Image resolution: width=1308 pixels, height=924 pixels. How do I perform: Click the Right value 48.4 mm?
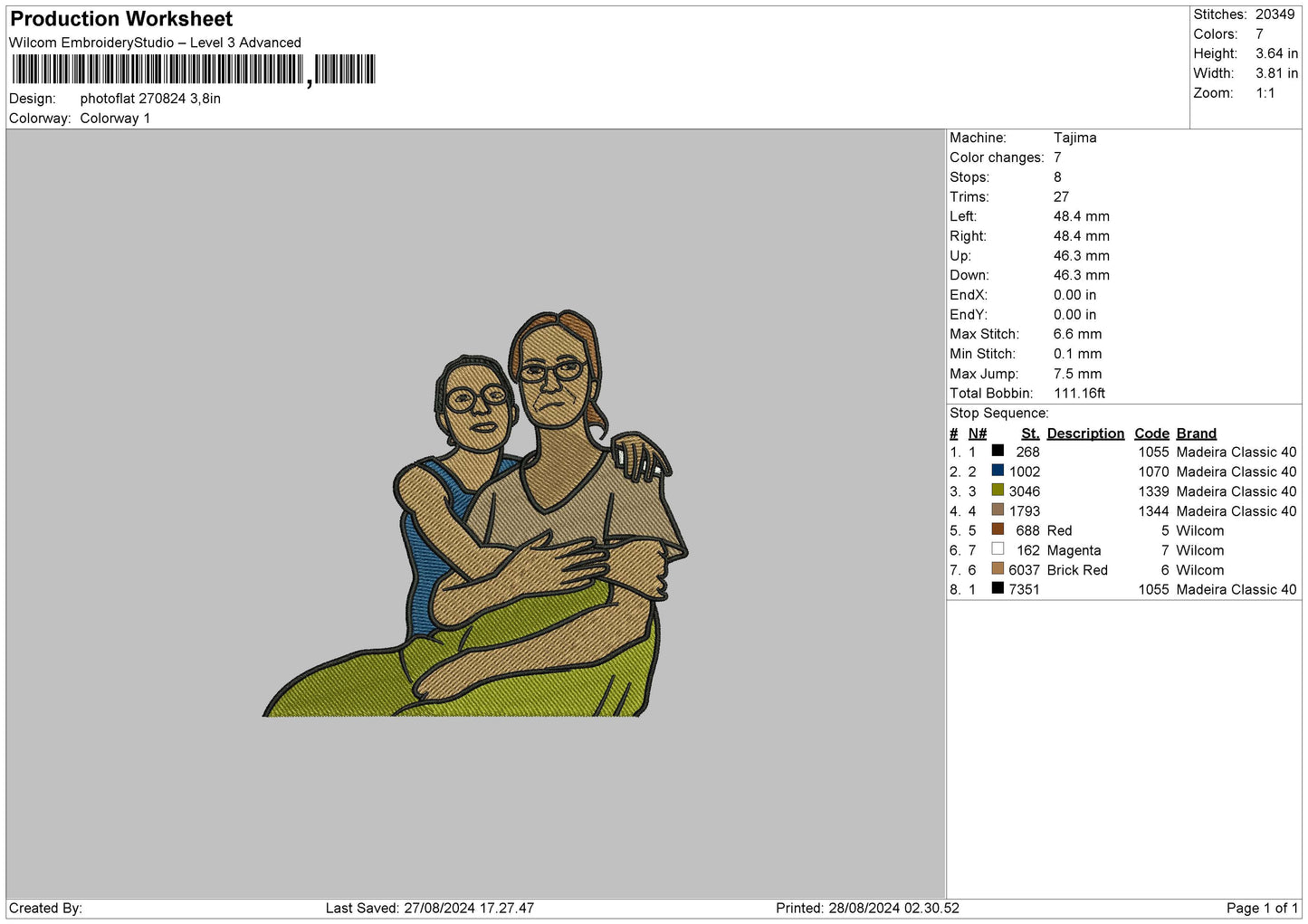pyautogui.click(x=1081, y=236)
